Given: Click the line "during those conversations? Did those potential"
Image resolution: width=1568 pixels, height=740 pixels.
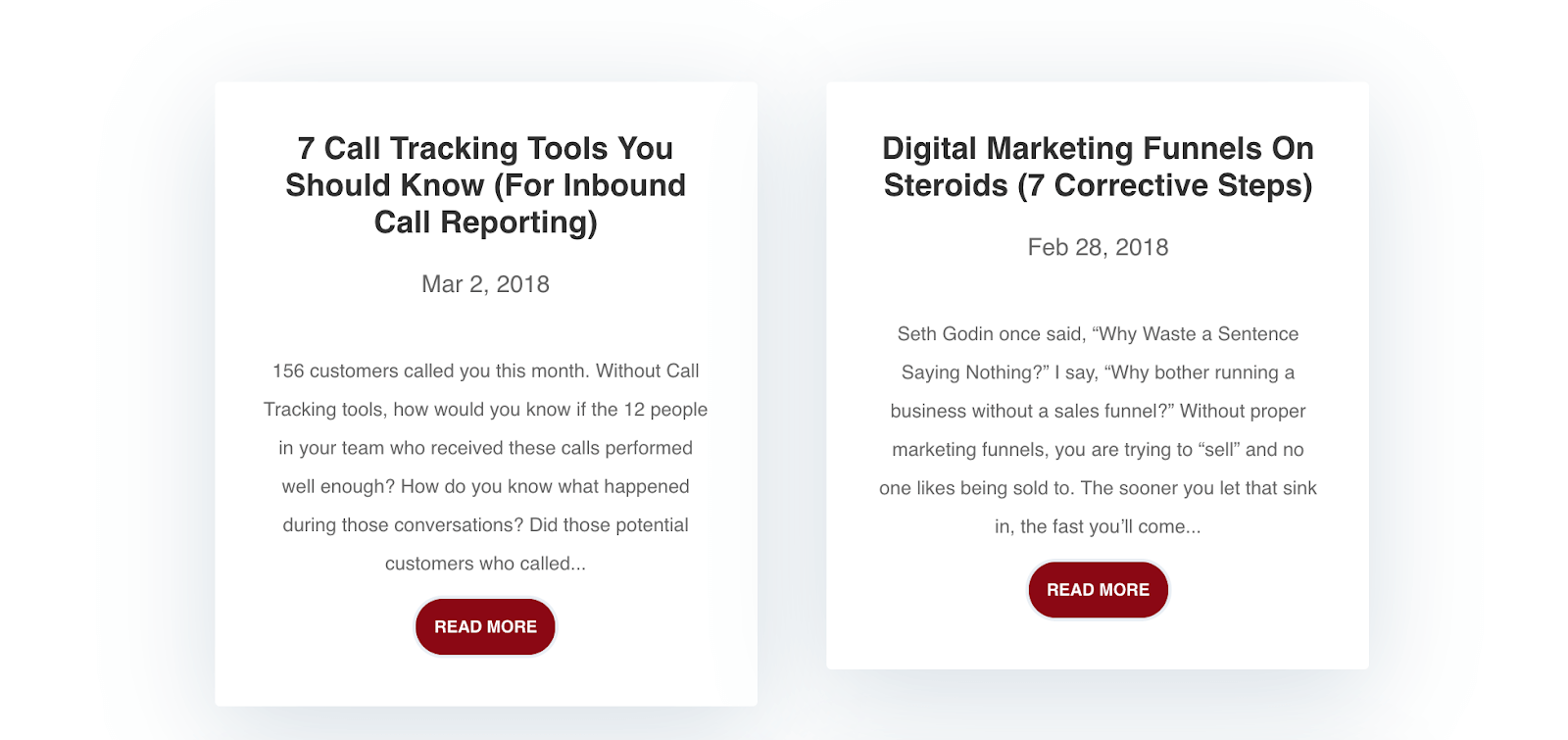Looking at the screenshot, I should point(485,525).
